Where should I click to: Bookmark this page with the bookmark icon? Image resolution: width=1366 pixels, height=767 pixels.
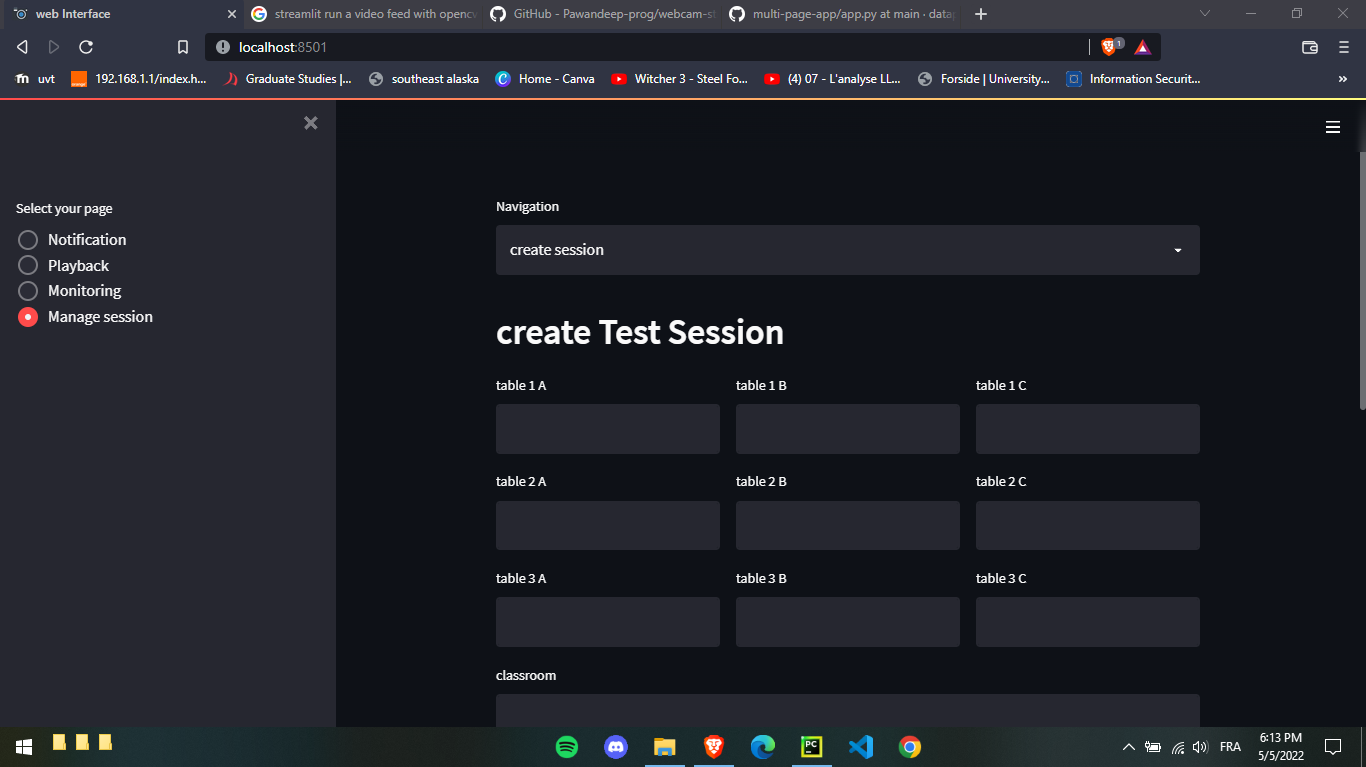[x=183, y=47]
